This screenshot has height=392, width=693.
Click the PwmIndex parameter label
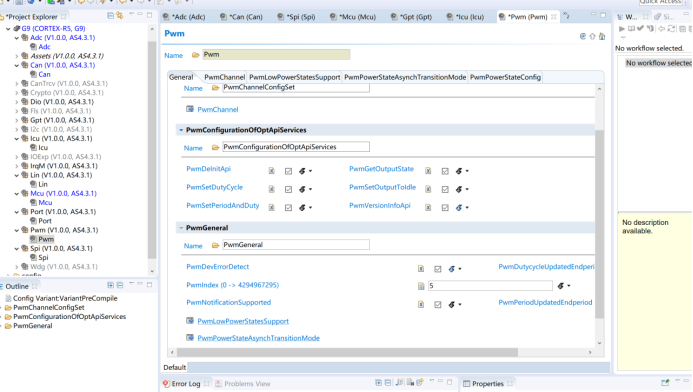pyautogui.click(x=232, y=285)
